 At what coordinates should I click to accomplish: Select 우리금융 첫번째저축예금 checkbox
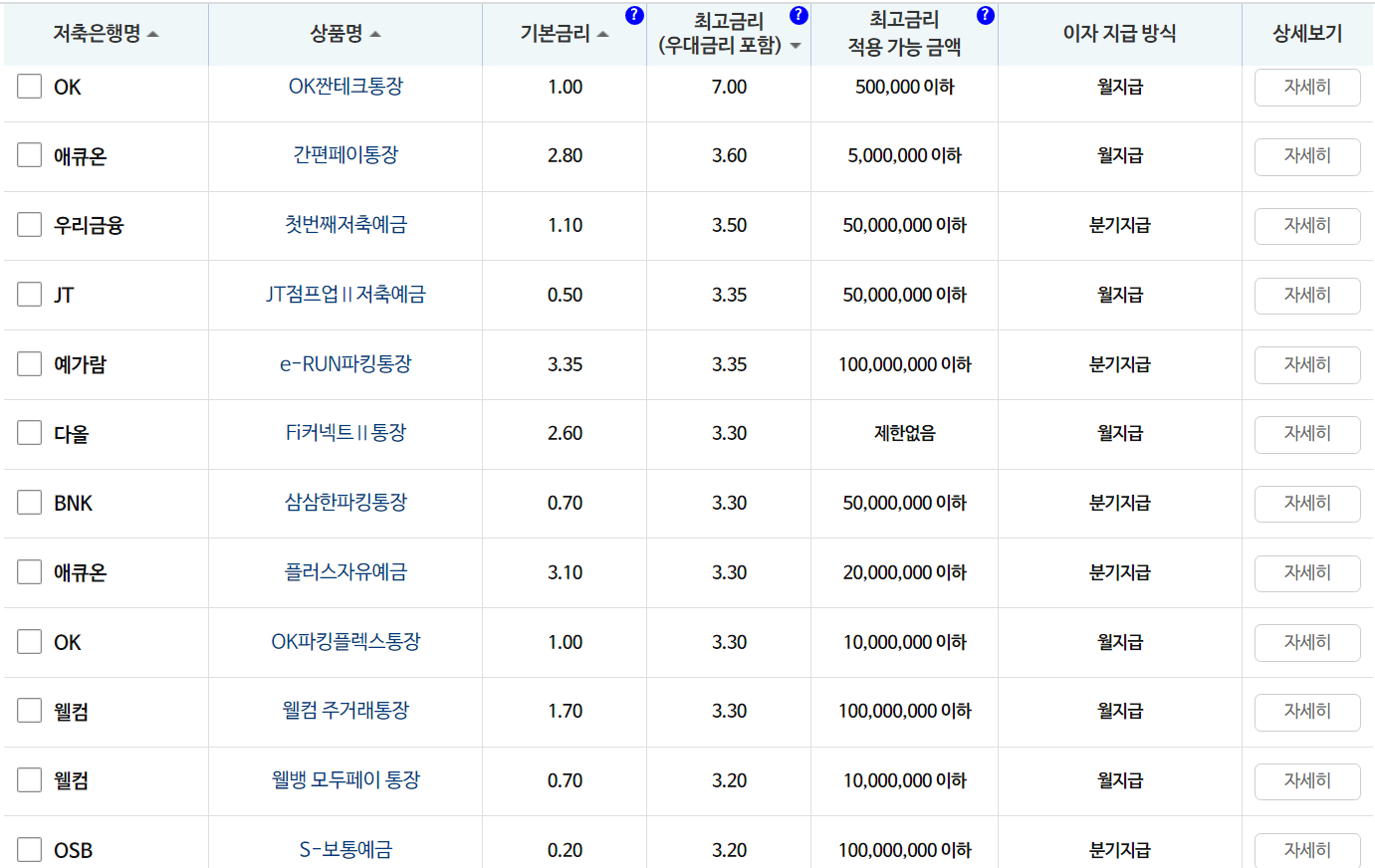pos(29,225)
